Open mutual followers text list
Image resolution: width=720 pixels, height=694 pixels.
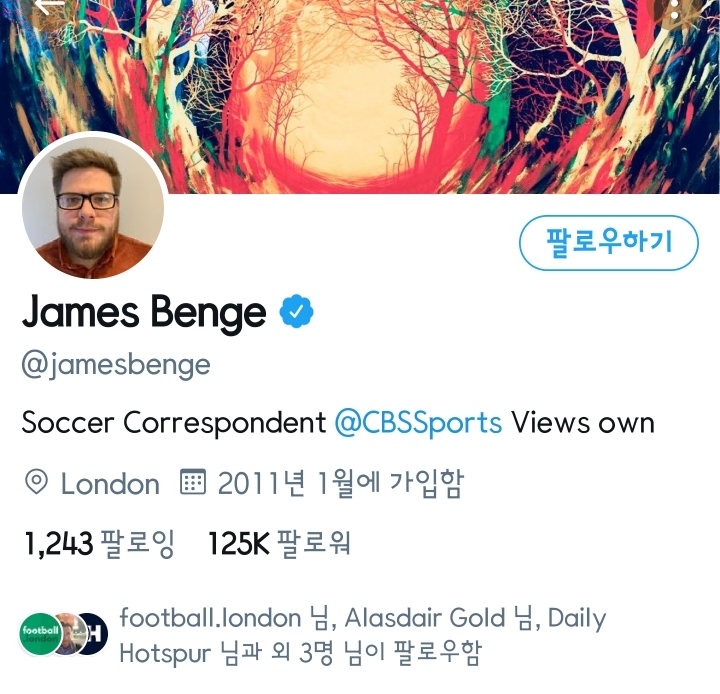pos(363,635)
